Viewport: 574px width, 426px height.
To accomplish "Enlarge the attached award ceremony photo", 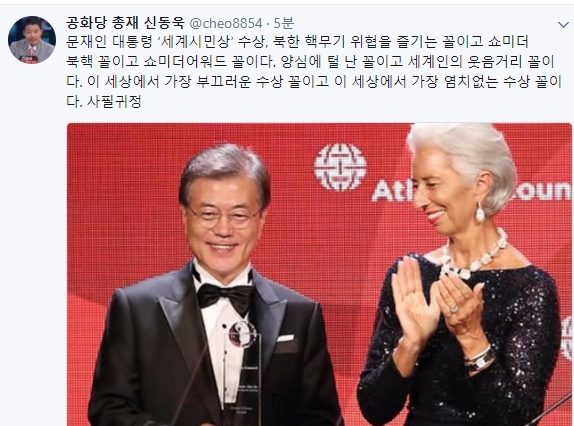I will coord(319,274).
